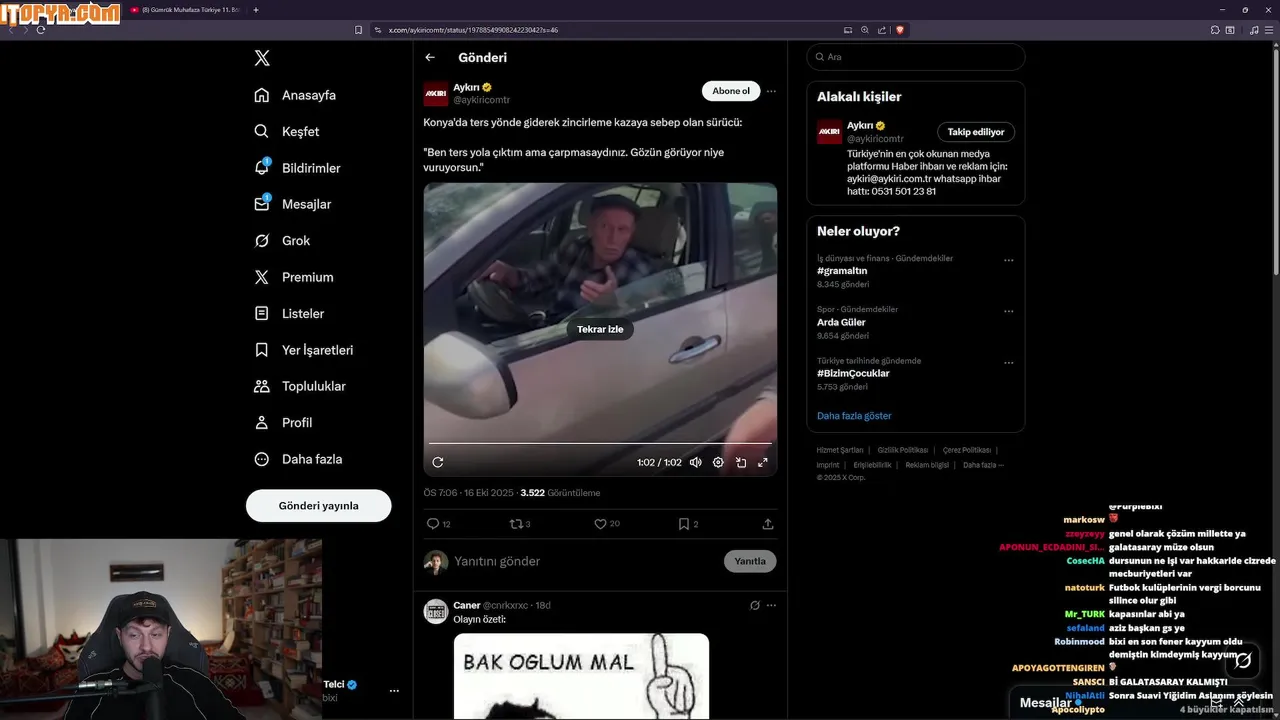
Task: Open a new browser tab
Action: point(255,10)
